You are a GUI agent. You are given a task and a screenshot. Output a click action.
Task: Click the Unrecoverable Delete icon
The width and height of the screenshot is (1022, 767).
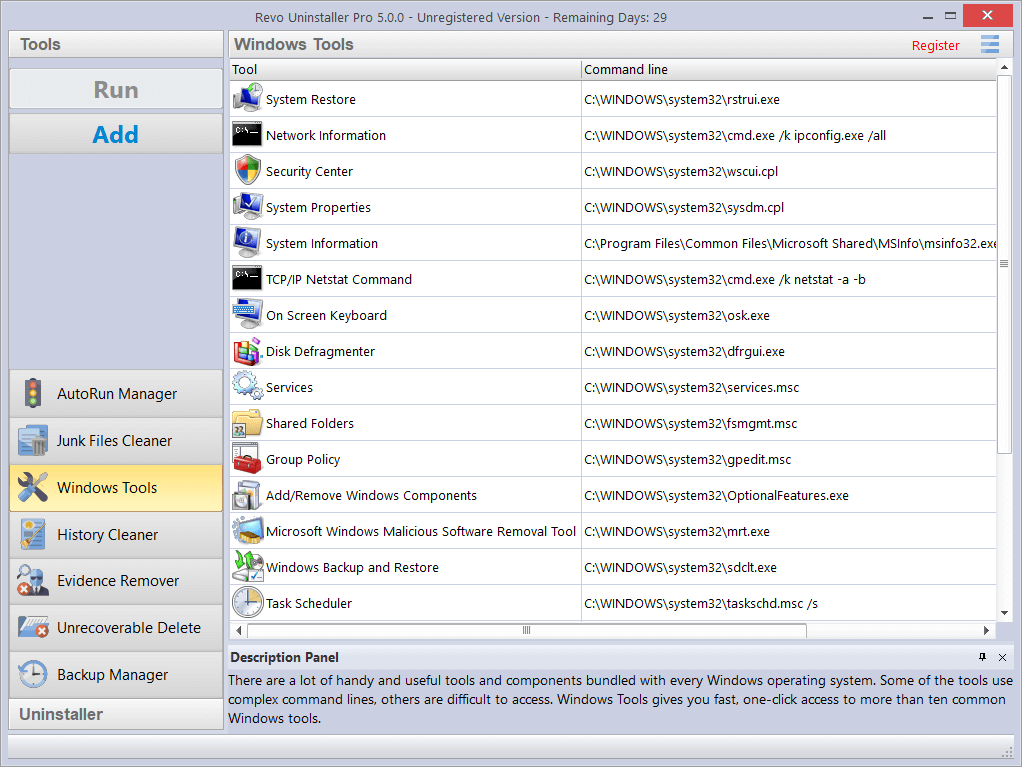pyautogui.click(x=33, y=628)
